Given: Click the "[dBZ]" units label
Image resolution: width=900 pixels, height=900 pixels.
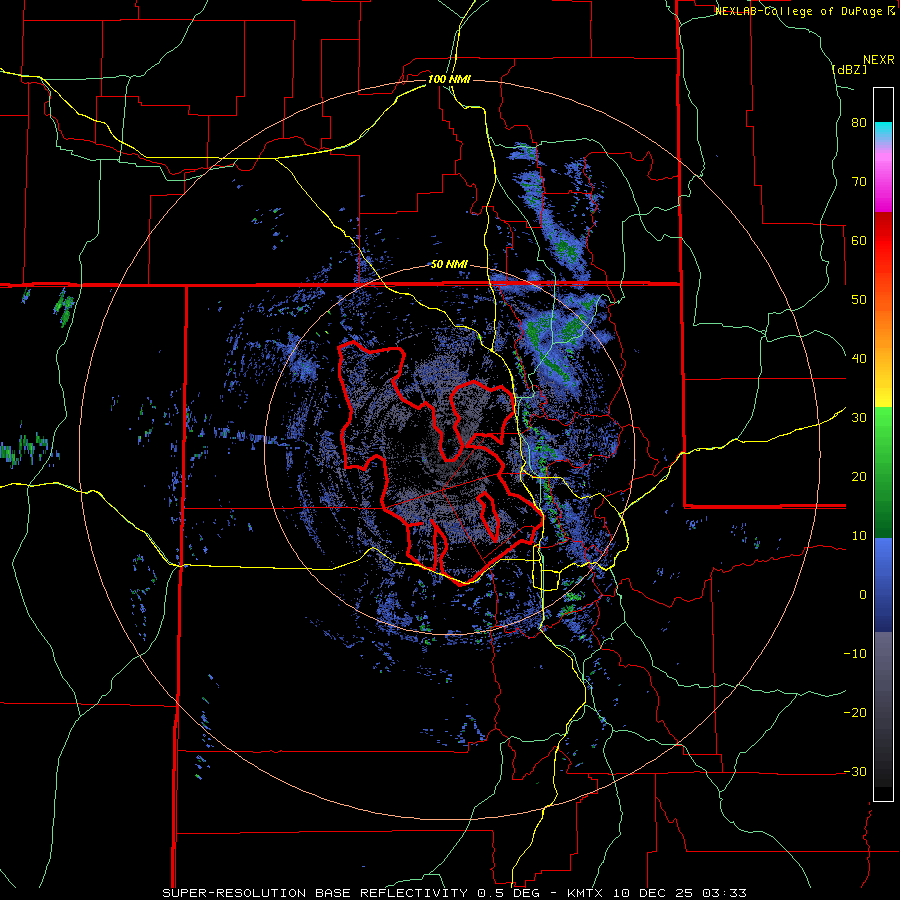Looking at the screenshot, I should tap(850, 69).
